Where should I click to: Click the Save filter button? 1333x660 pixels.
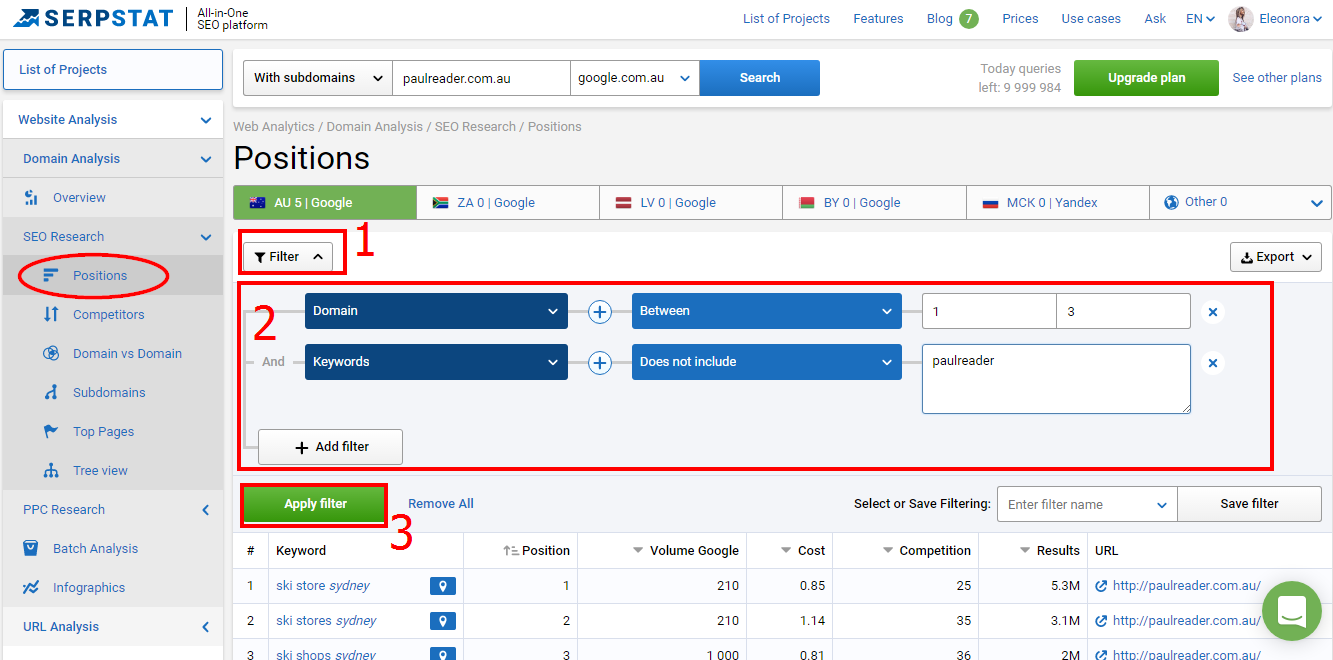coord(1250,504)
